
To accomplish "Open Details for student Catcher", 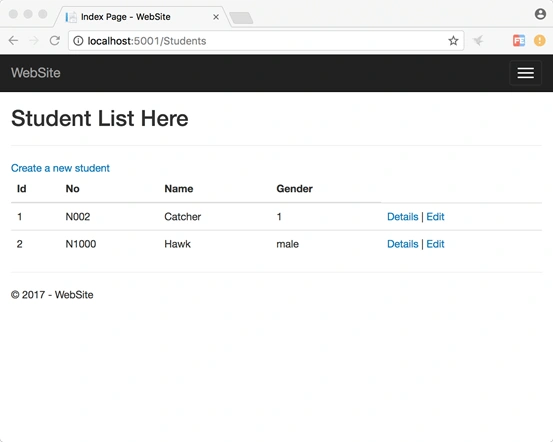I will point(402,217).
